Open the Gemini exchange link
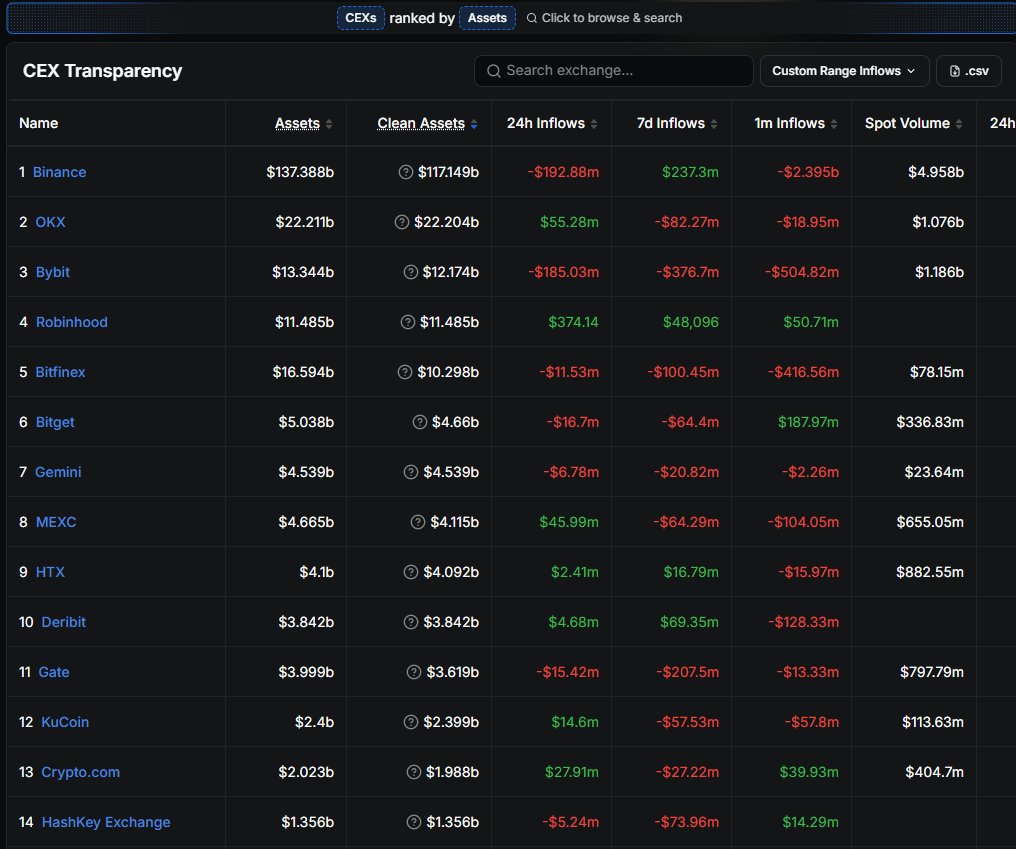 [x=58, y=472]
